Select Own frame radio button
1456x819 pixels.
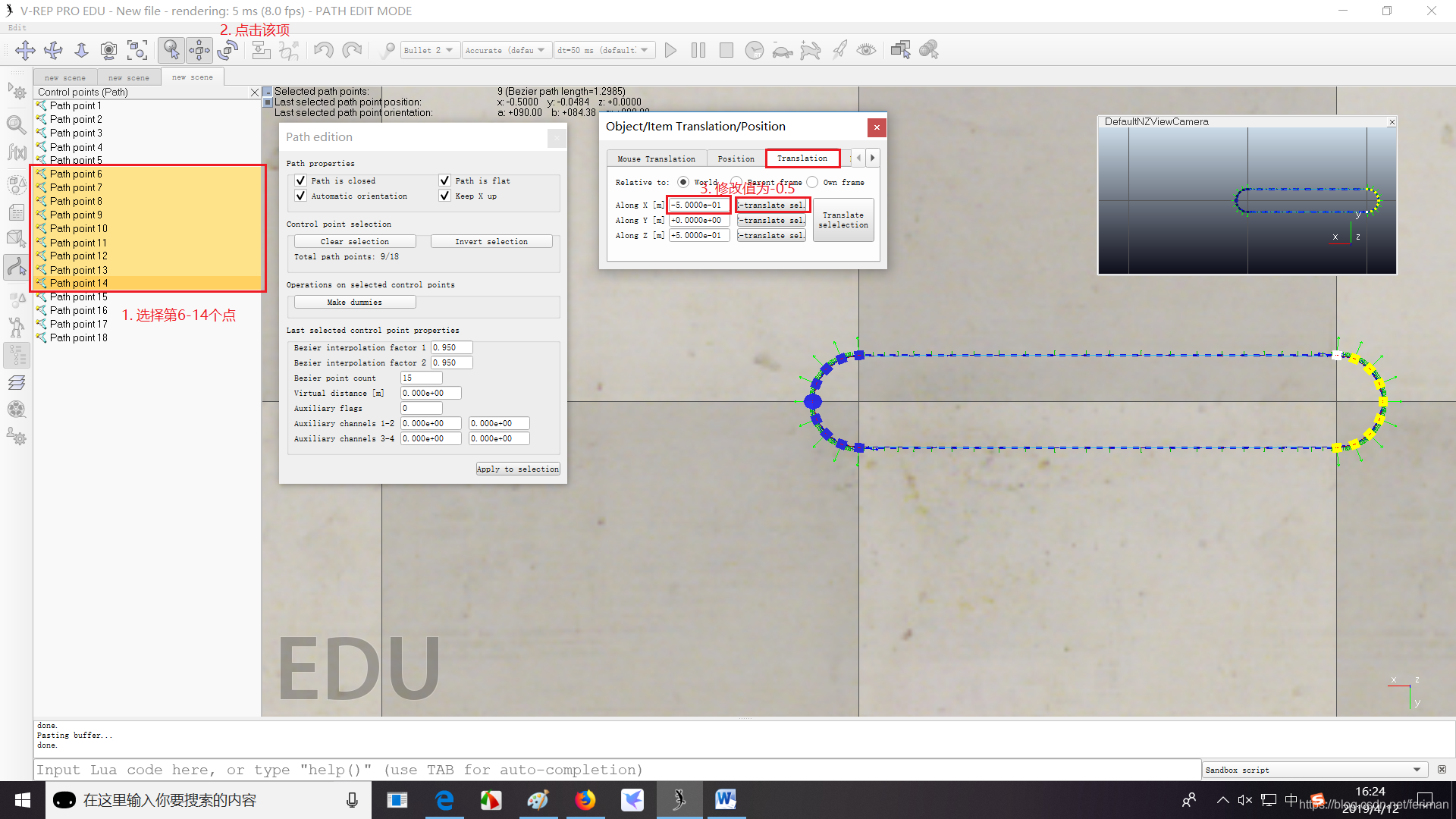813,182
